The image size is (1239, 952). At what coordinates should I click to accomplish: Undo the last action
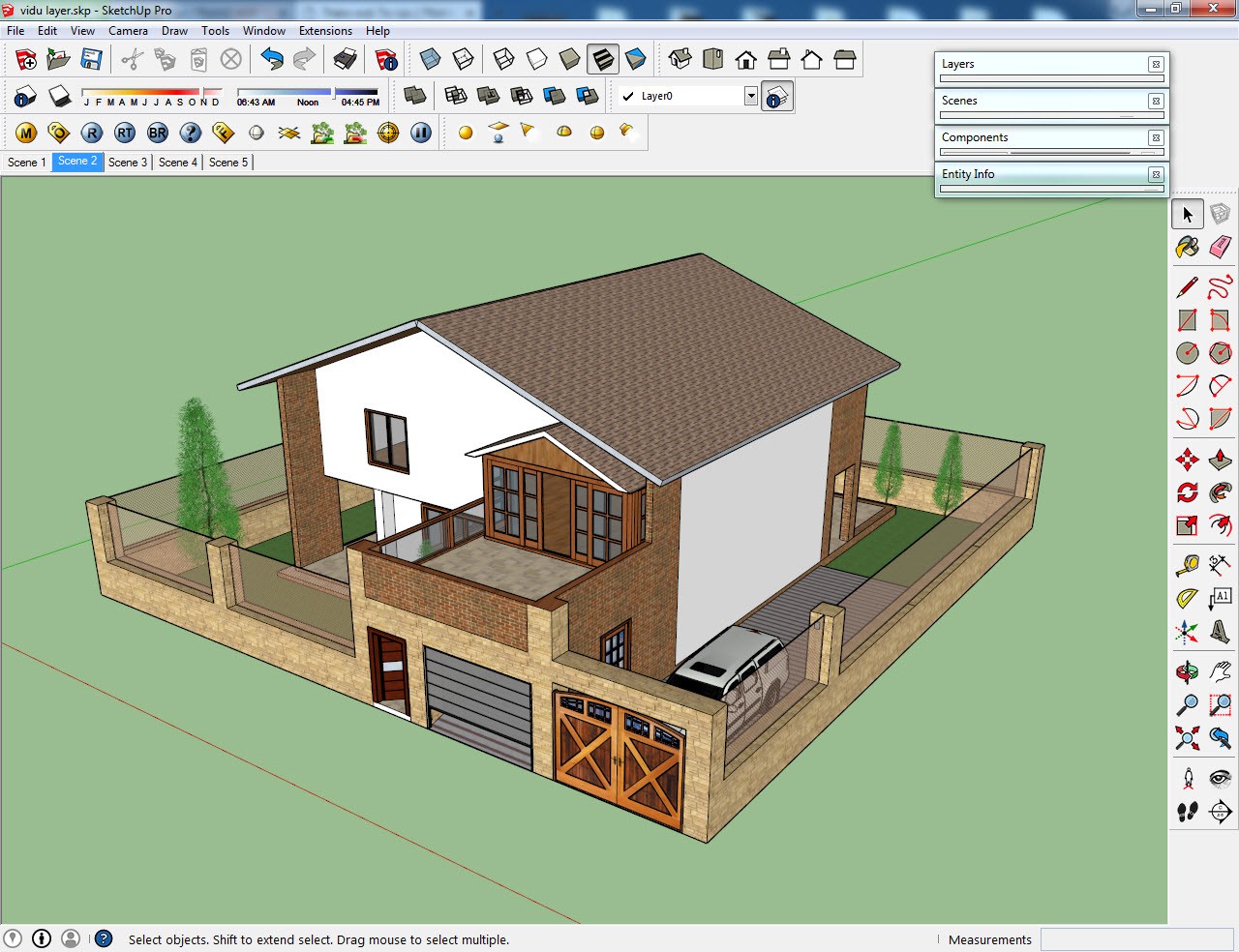point(272,60)
